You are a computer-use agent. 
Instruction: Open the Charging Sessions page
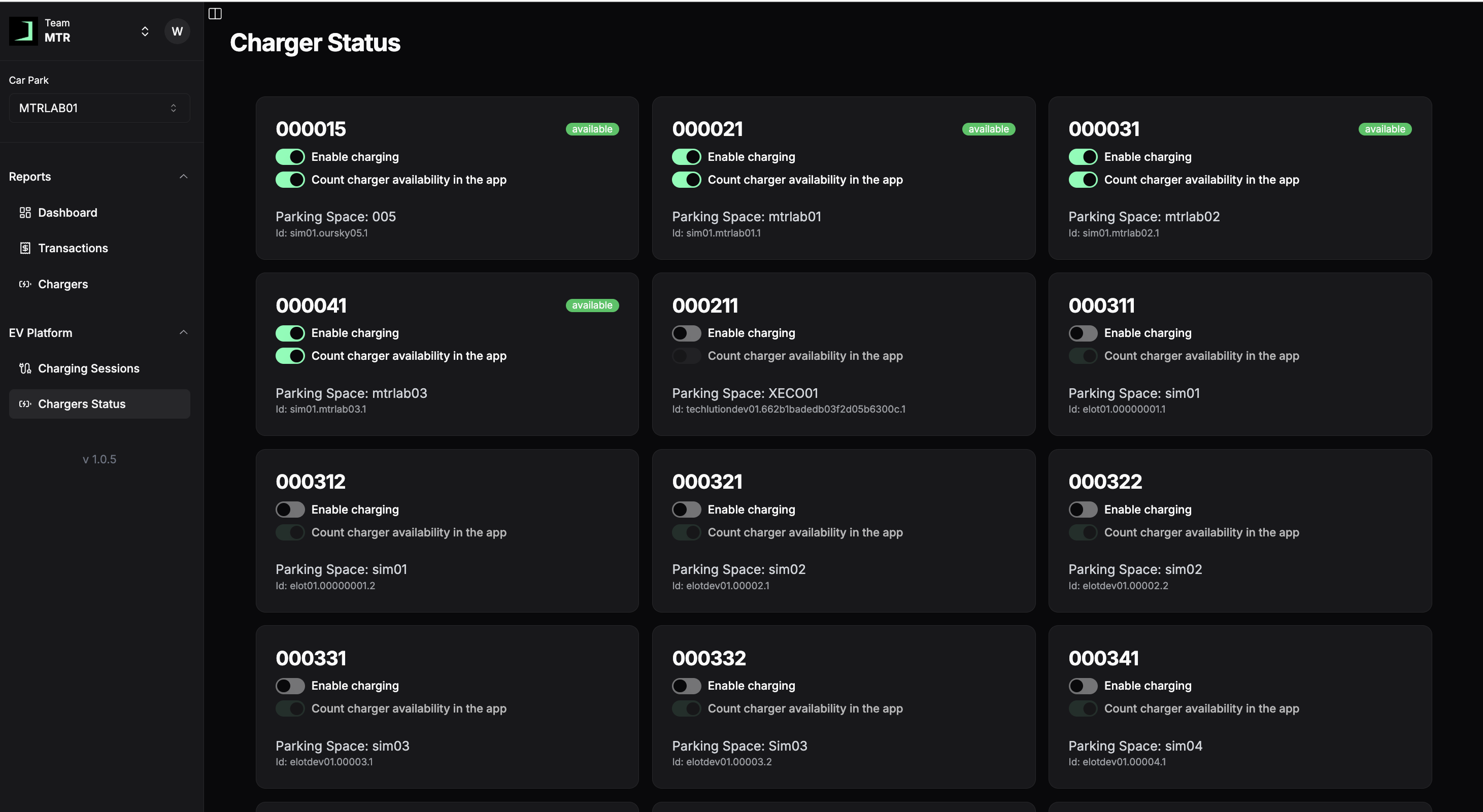click(88, 368)
